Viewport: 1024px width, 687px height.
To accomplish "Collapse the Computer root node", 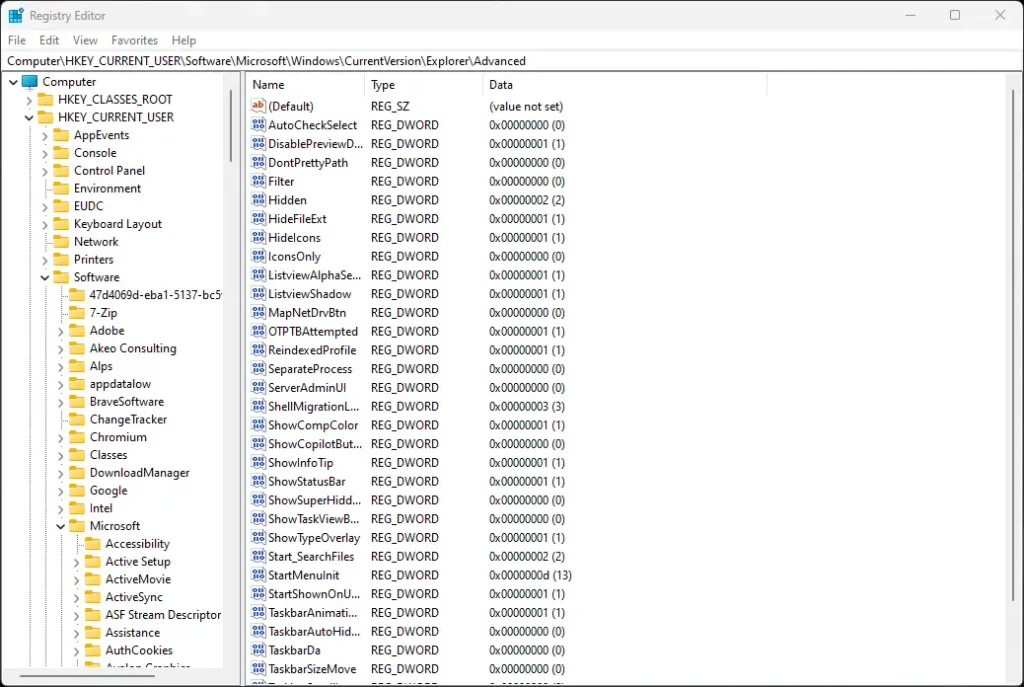I will click(x=13, y=82).
